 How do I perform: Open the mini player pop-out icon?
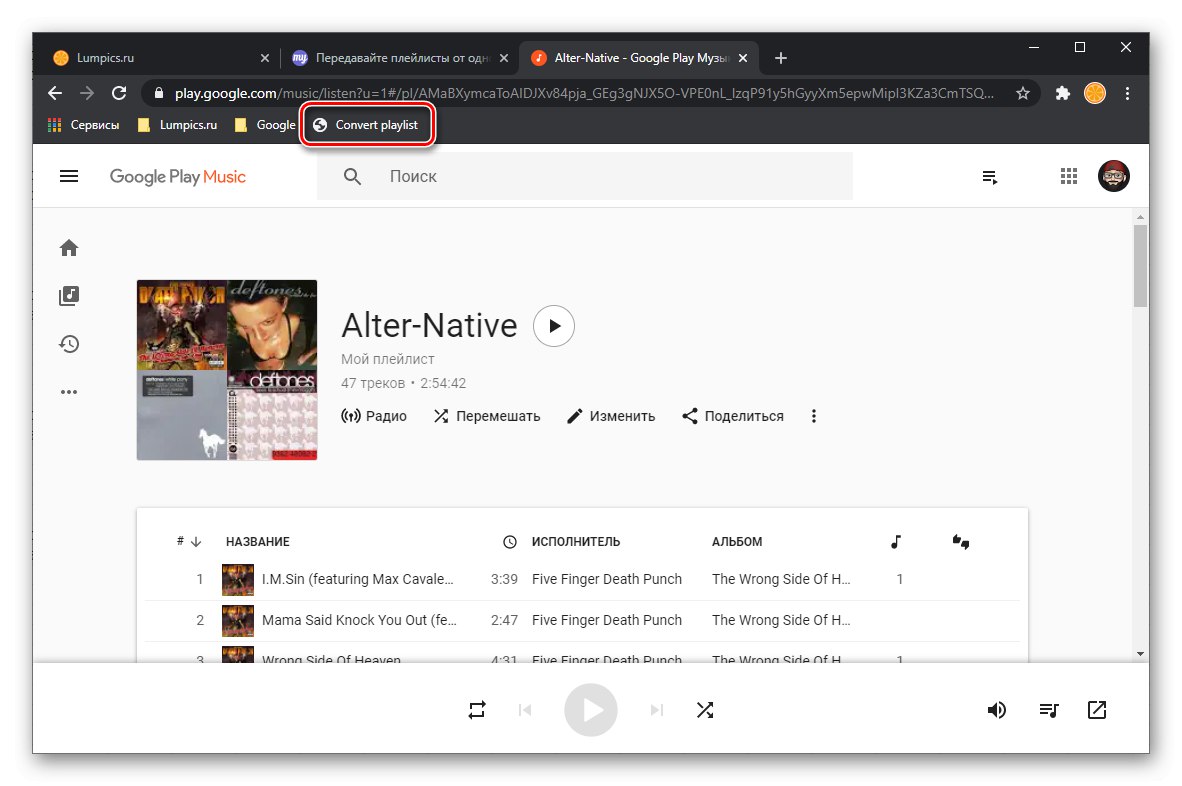click(x=1097, y=710)
